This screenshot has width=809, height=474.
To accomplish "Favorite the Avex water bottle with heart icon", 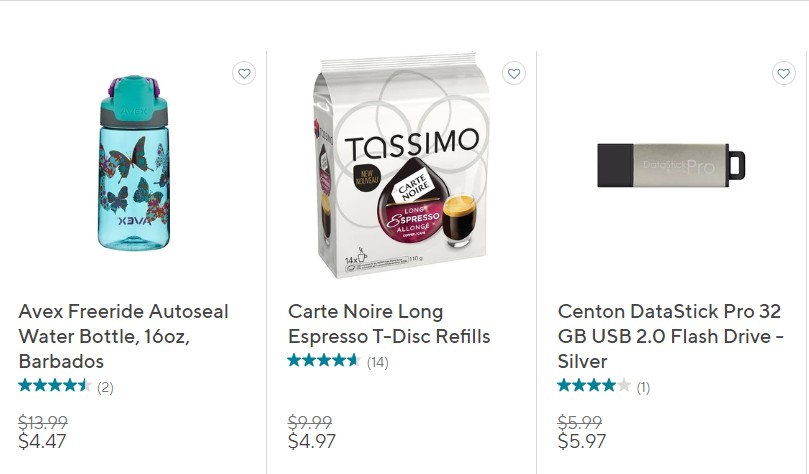I will coord(244,73).
